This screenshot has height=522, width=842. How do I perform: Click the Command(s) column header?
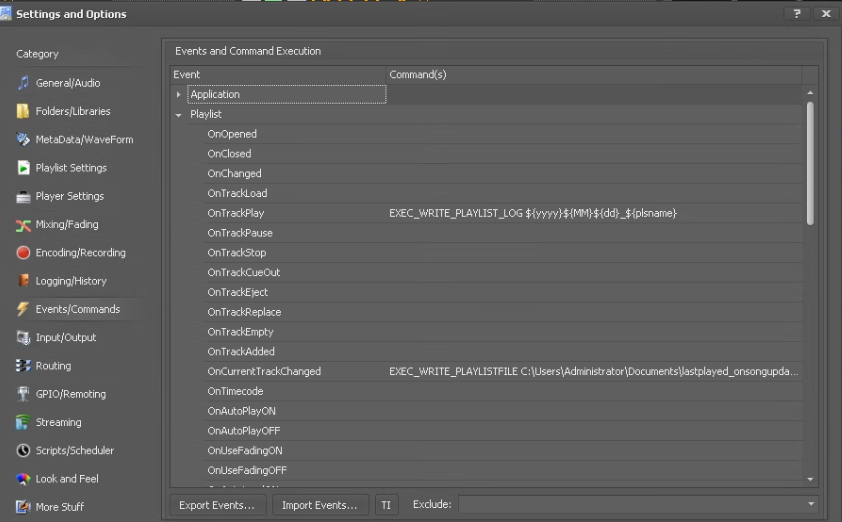594,75
